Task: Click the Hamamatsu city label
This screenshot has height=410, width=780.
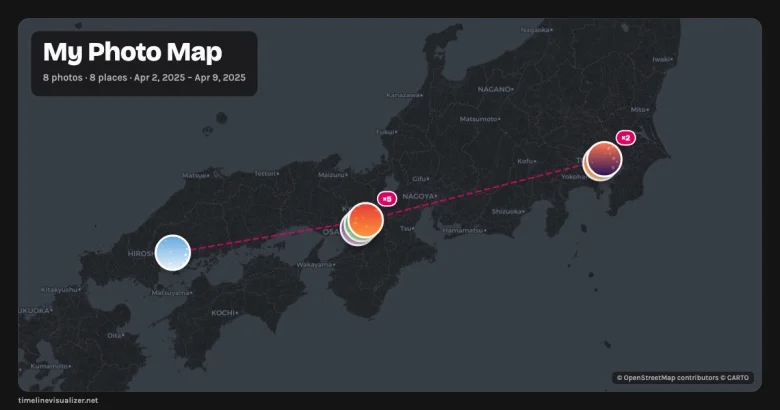Action: tap(463, 230)
